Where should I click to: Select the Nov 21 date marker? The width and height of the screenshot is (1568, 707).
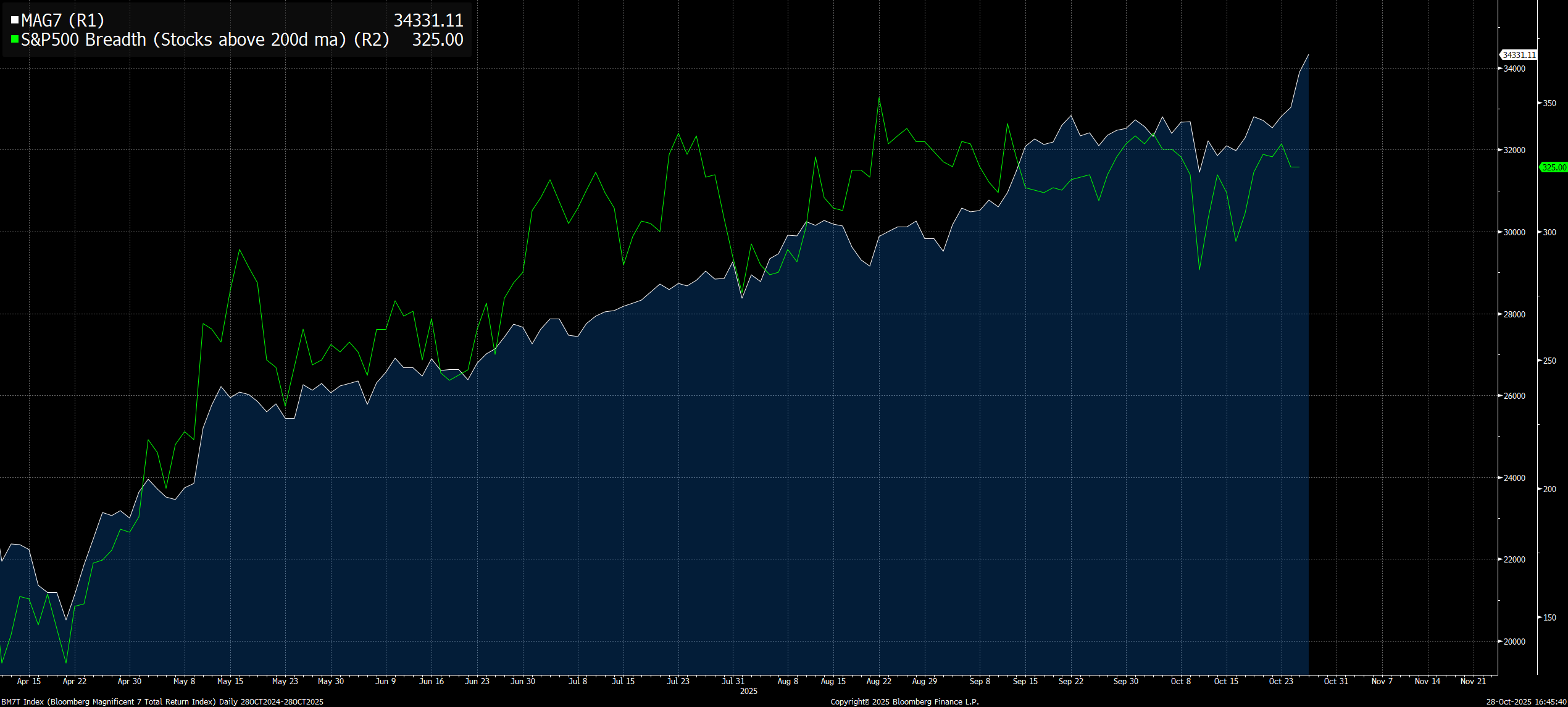pyautogui.click(x=1473, y=681)
